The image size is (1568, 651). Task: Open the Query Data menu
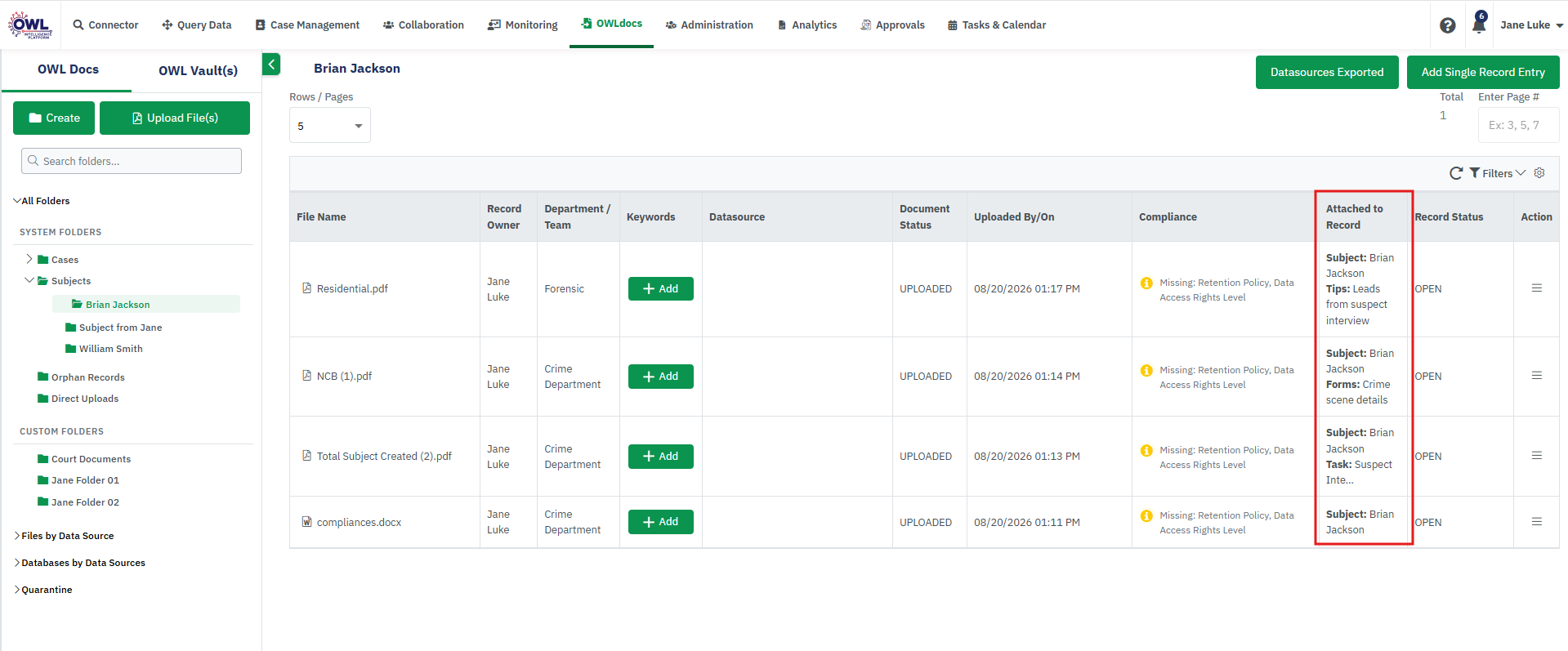(x=197, y=25)
